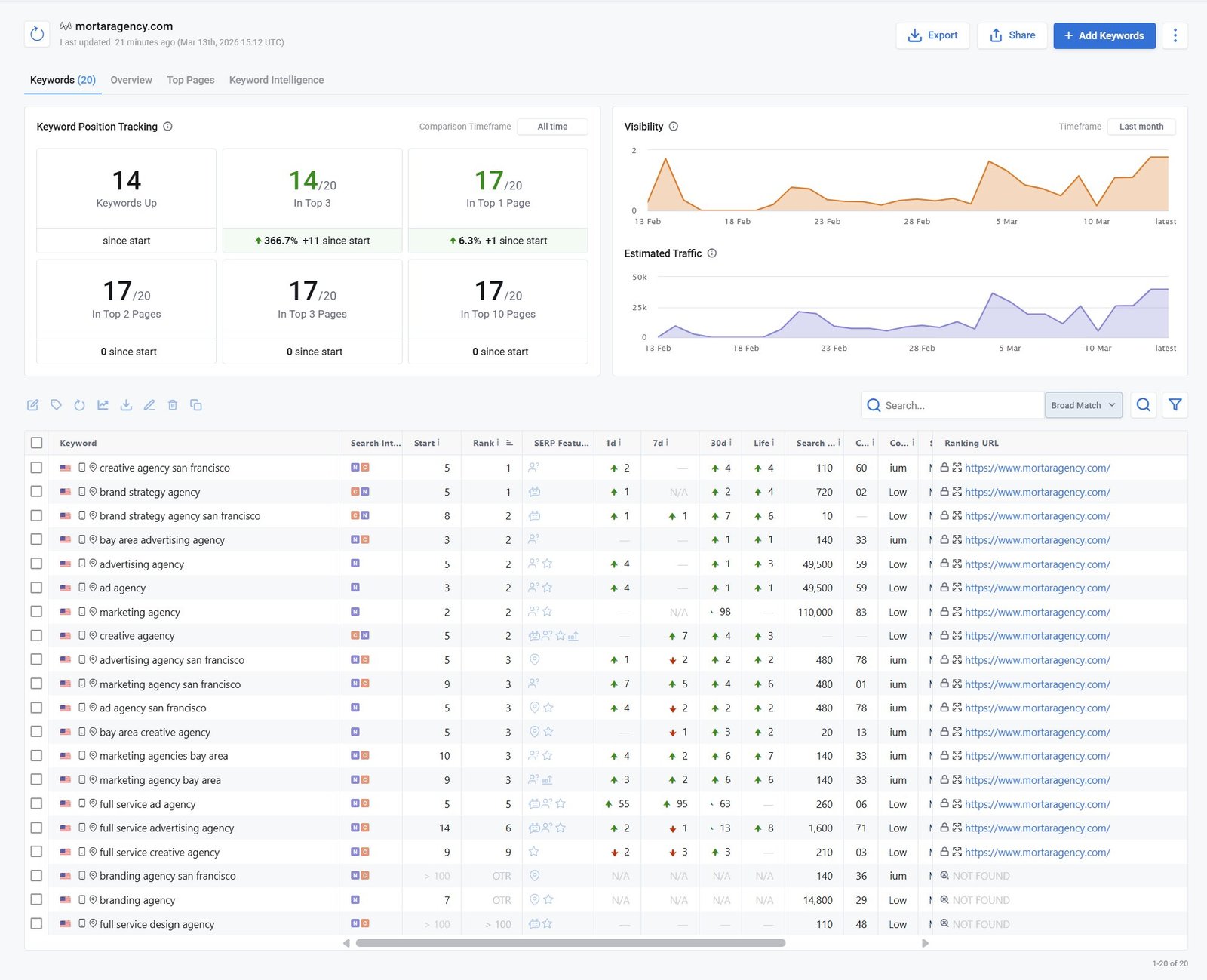Duplicate keywords using the copy icon

(x=196, y=405)
